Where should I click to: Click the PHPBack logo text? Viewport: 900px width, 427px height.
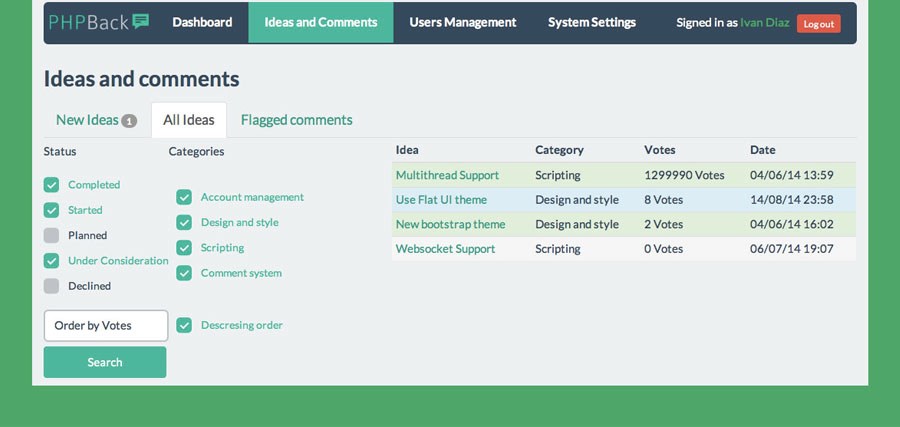(x=89, y=22)
